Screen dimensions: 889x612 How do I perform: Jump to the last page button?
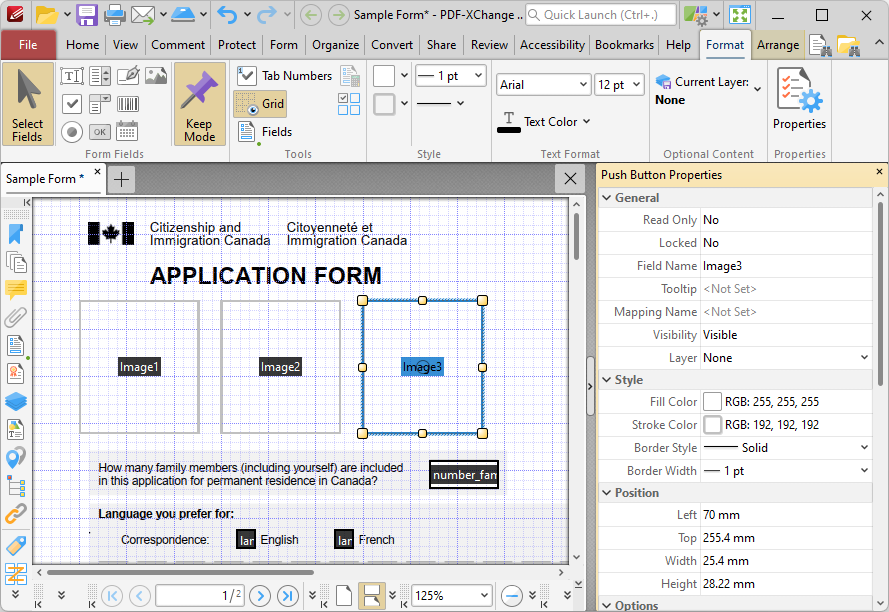(287, 596)
